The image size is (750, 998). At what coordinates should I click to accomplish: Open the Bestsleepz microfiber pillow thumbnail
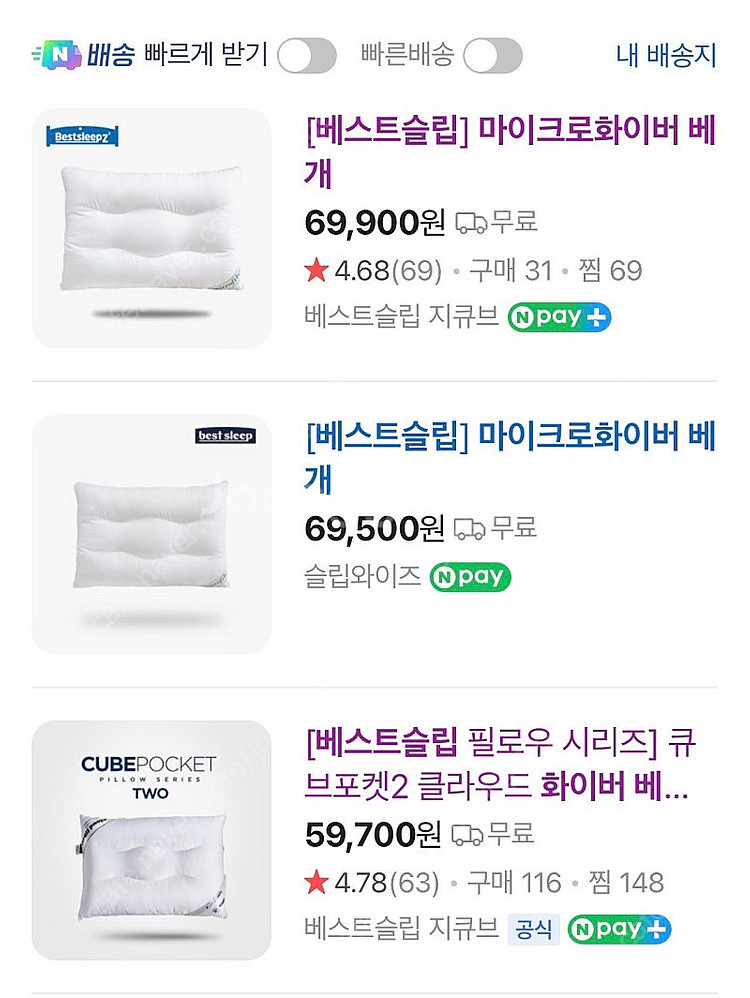point(152,228)
